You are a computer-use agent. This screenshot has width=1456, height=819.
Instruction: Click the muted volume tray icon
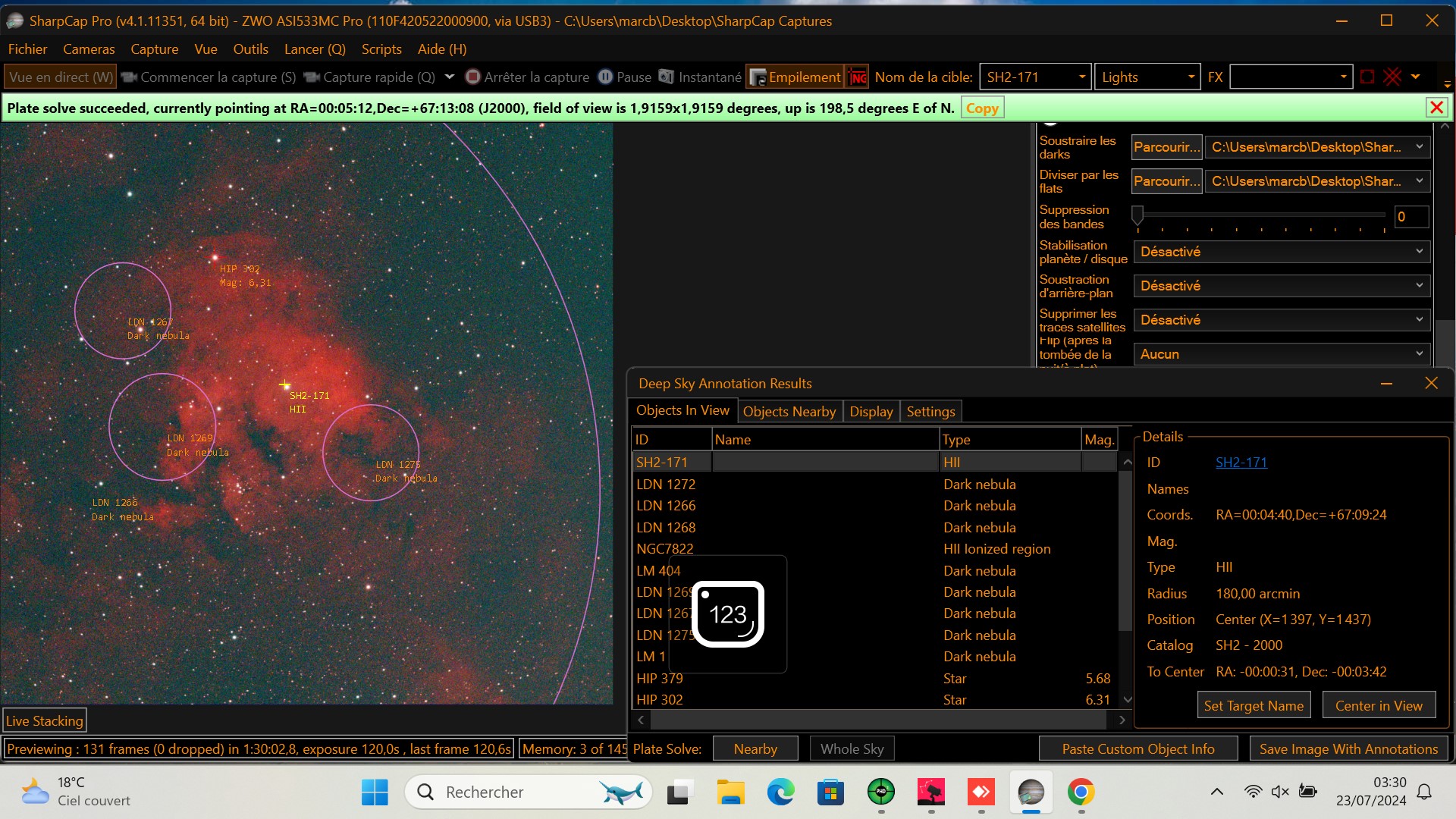pyautogui.click(x=1280, y=792)
